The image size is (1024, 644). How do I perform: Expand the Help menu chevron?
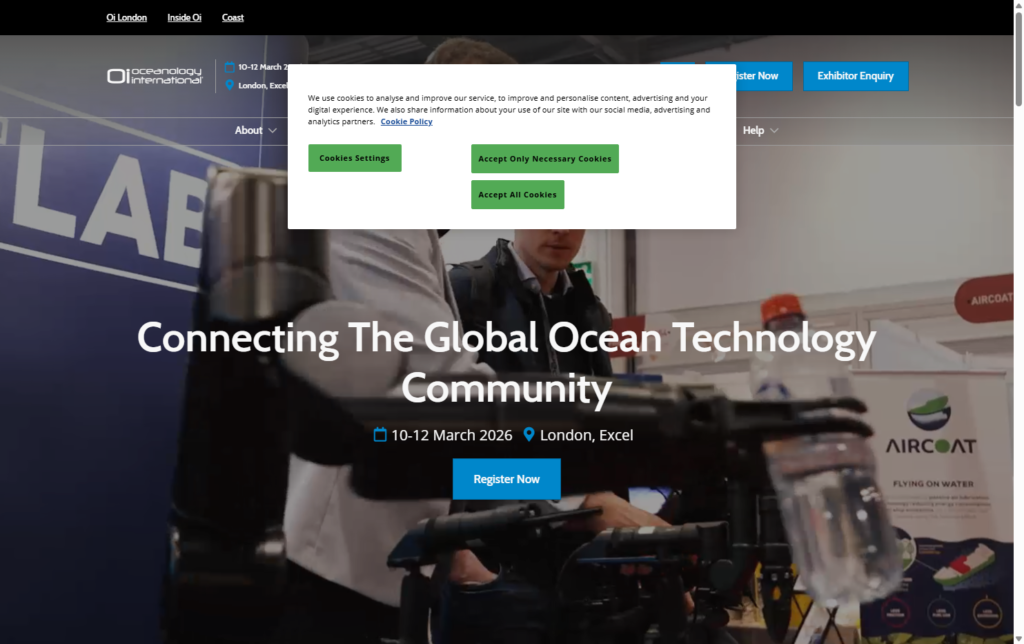[774, 131]
